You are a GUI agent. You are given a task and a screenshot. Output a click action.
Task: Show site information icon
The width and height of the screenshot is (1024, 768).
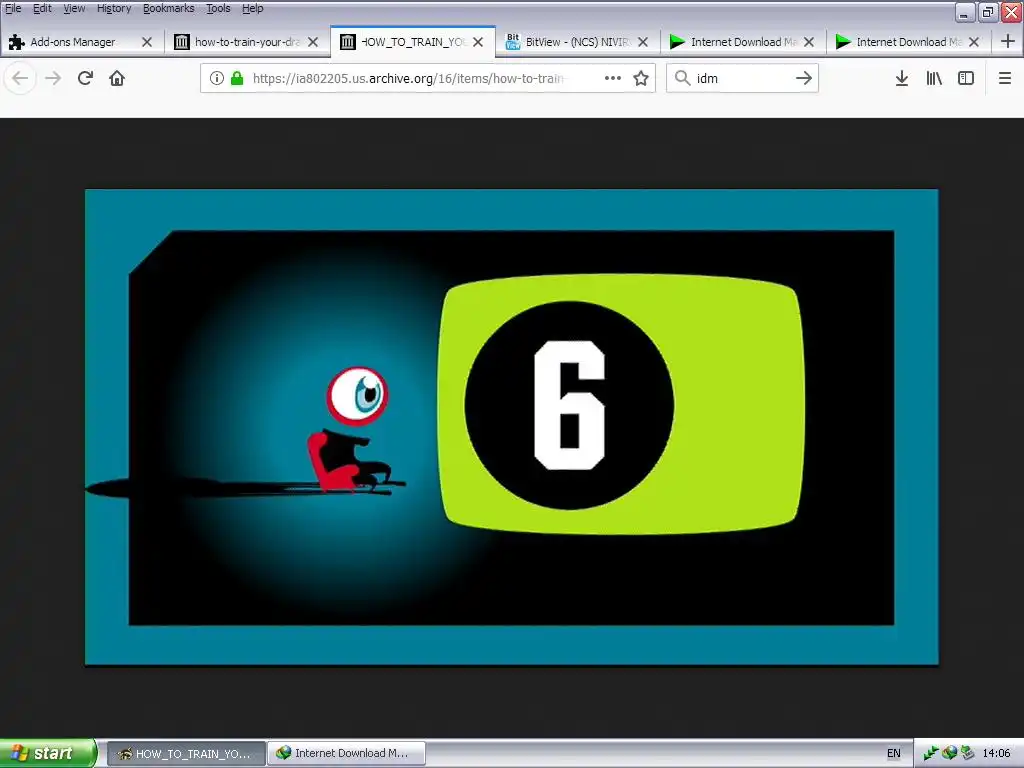point(217,78)
